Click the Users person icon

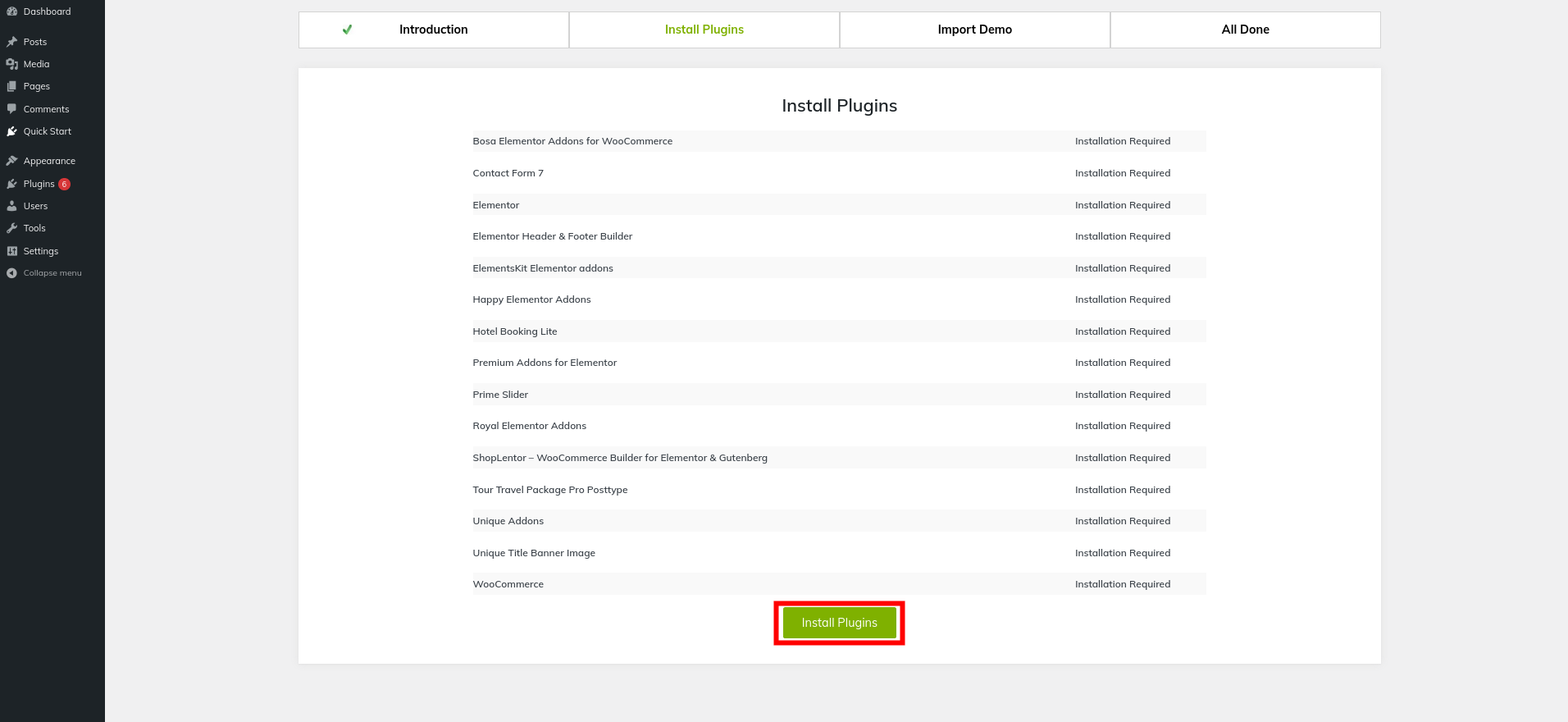[11, 206]
